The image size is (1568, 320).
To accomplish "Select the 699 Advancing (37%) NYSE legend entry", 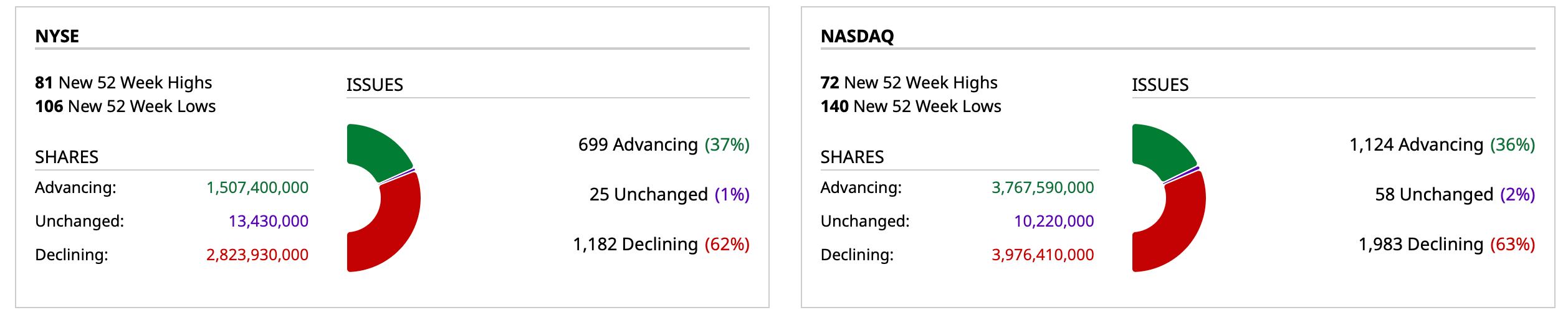I will tap(664, 145).
